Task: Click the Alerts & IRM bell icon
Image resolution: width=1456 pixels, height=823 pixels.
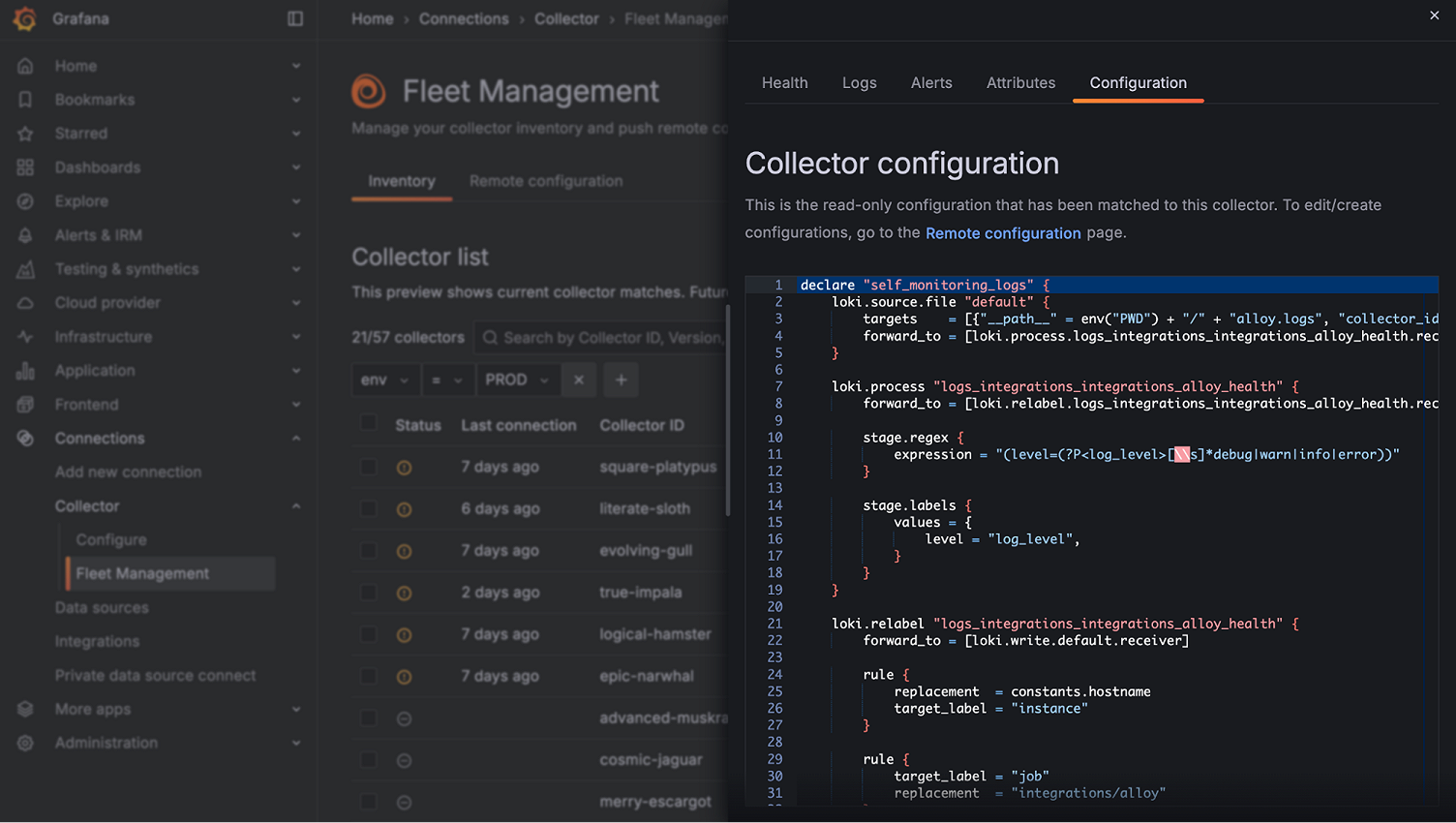Action: [26, 234]
